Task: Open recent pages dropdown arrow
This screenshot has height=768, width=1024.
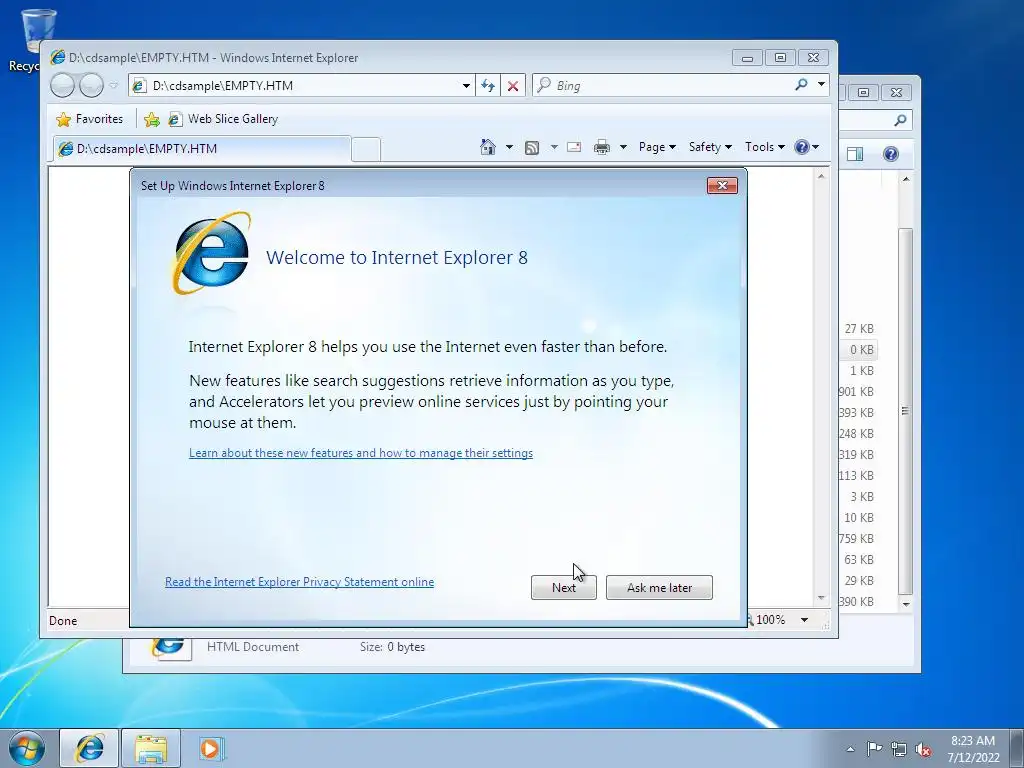Action: (x=114, y=86)
